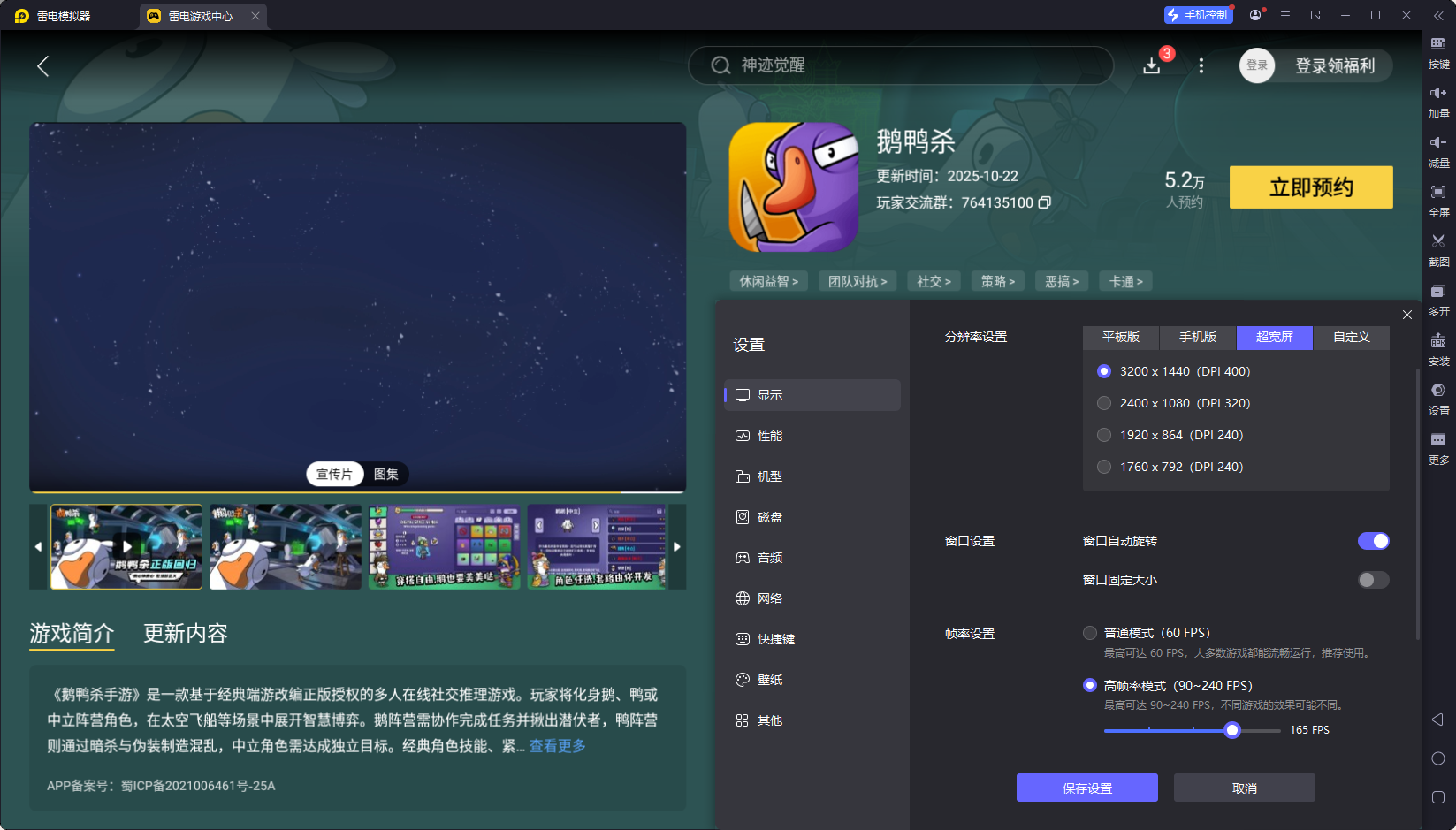Click 安装 to install an APK
This screenshot has height=830, width=1456.
[x=1438, y=349]
